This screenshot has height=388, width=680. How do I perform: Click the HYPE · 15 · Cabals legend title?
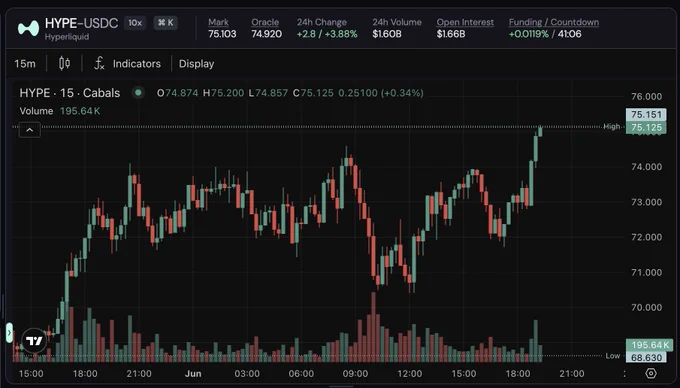click(x=70, y=93)
